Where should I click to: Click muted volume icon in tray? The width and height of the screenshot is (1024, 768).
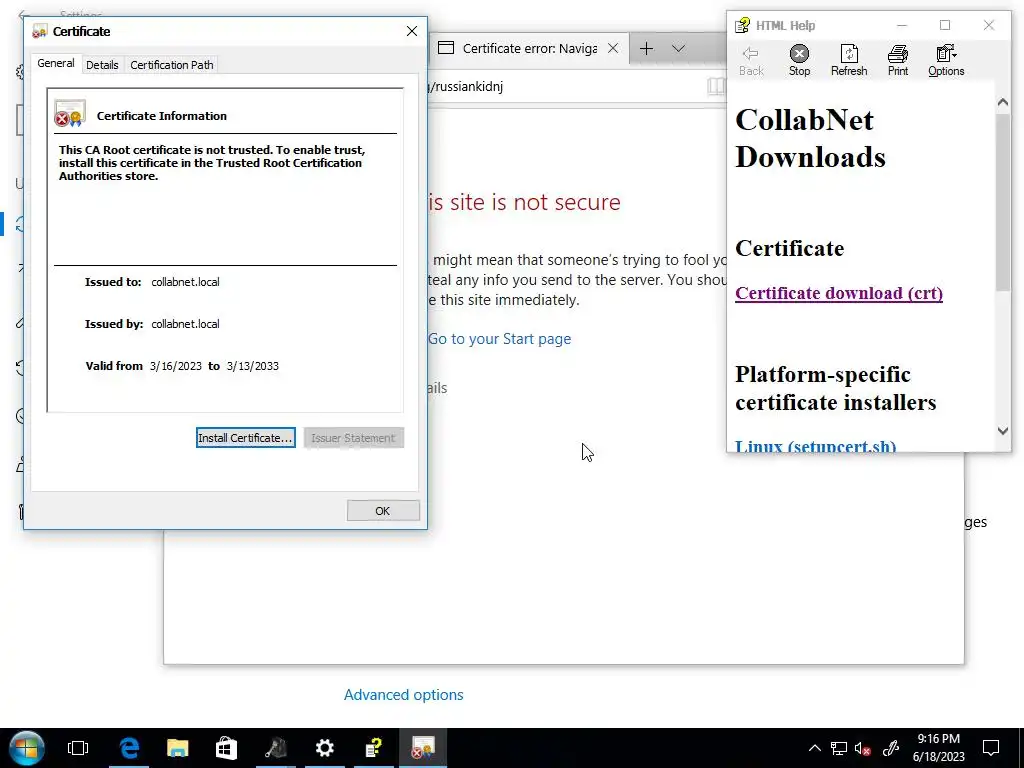point(863,748)
